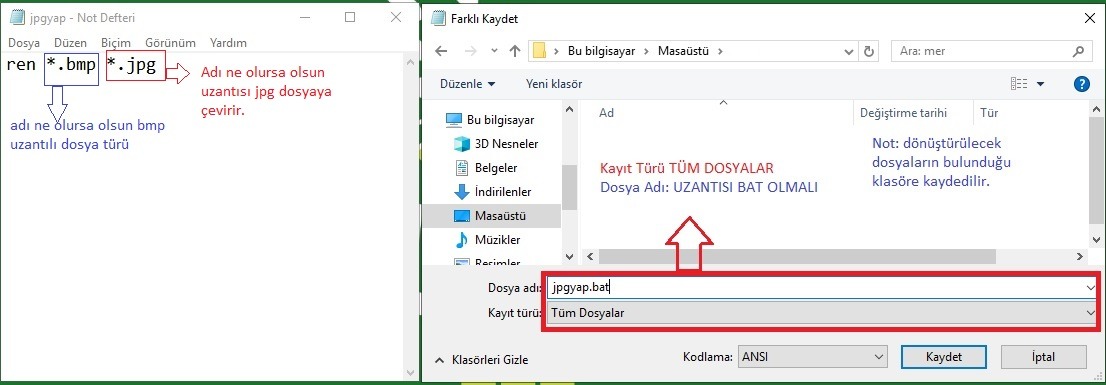Open 3D Nesneler folder
Screen dimensions: 1106x385
[x=506, y=144]
